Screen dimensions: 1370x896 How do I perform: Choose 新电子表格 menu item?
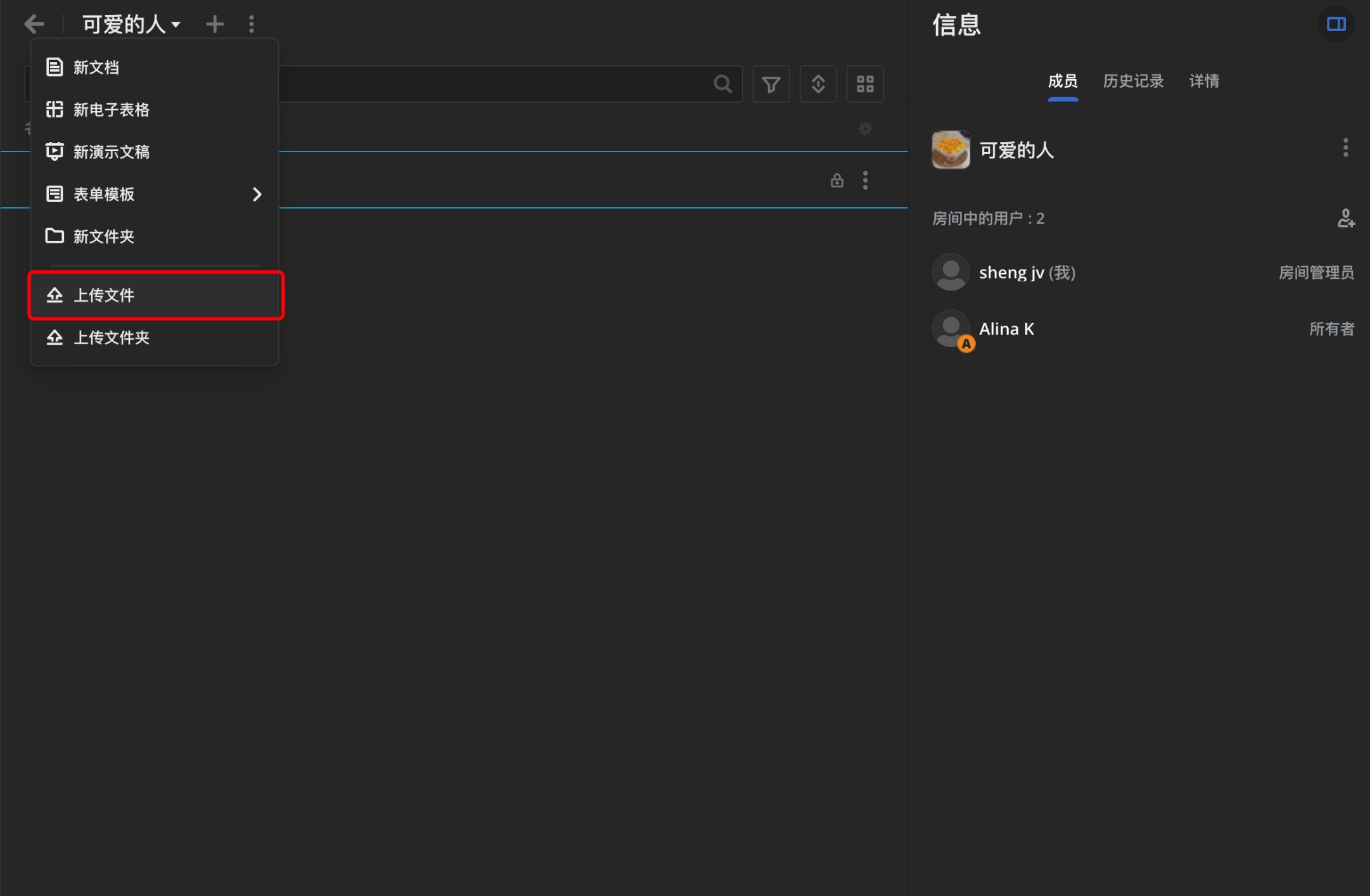coord(112,110)
